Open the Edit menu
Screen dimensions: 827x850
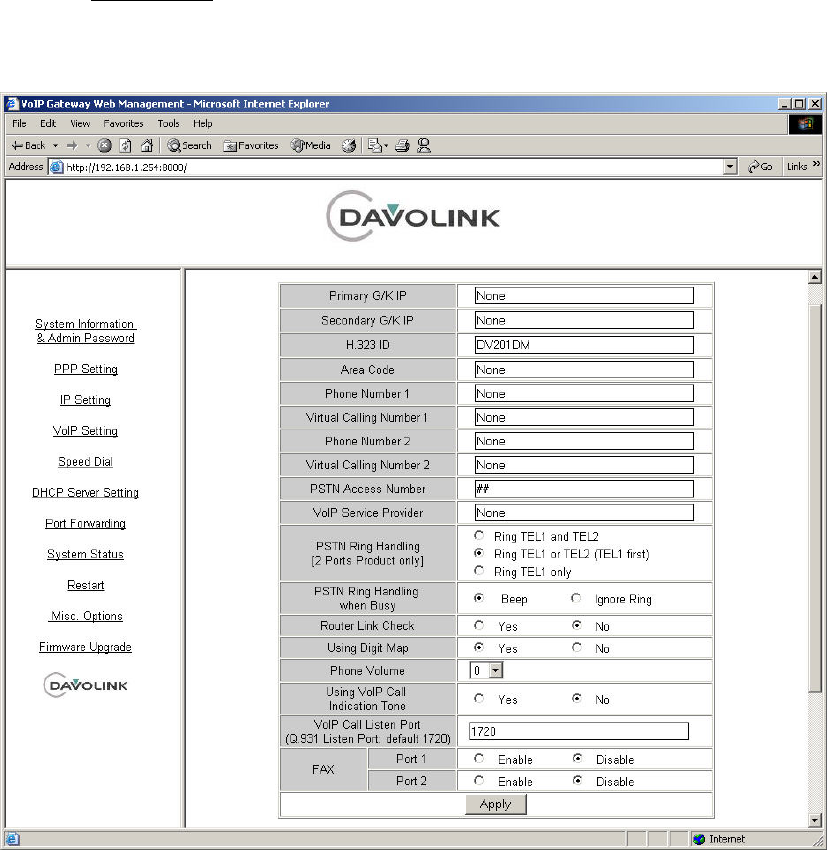coord(48,124)
